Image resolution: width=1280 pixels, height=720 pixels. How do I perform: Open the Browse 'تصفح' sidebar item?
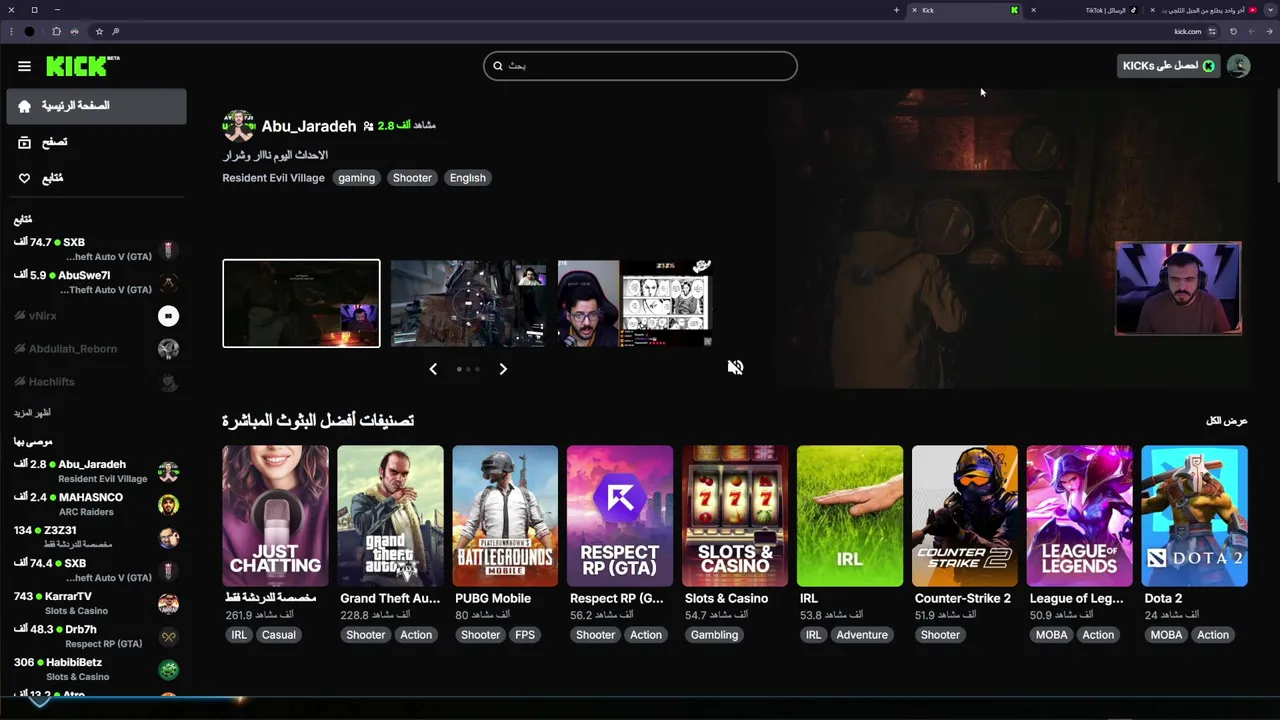click(96, 142)
